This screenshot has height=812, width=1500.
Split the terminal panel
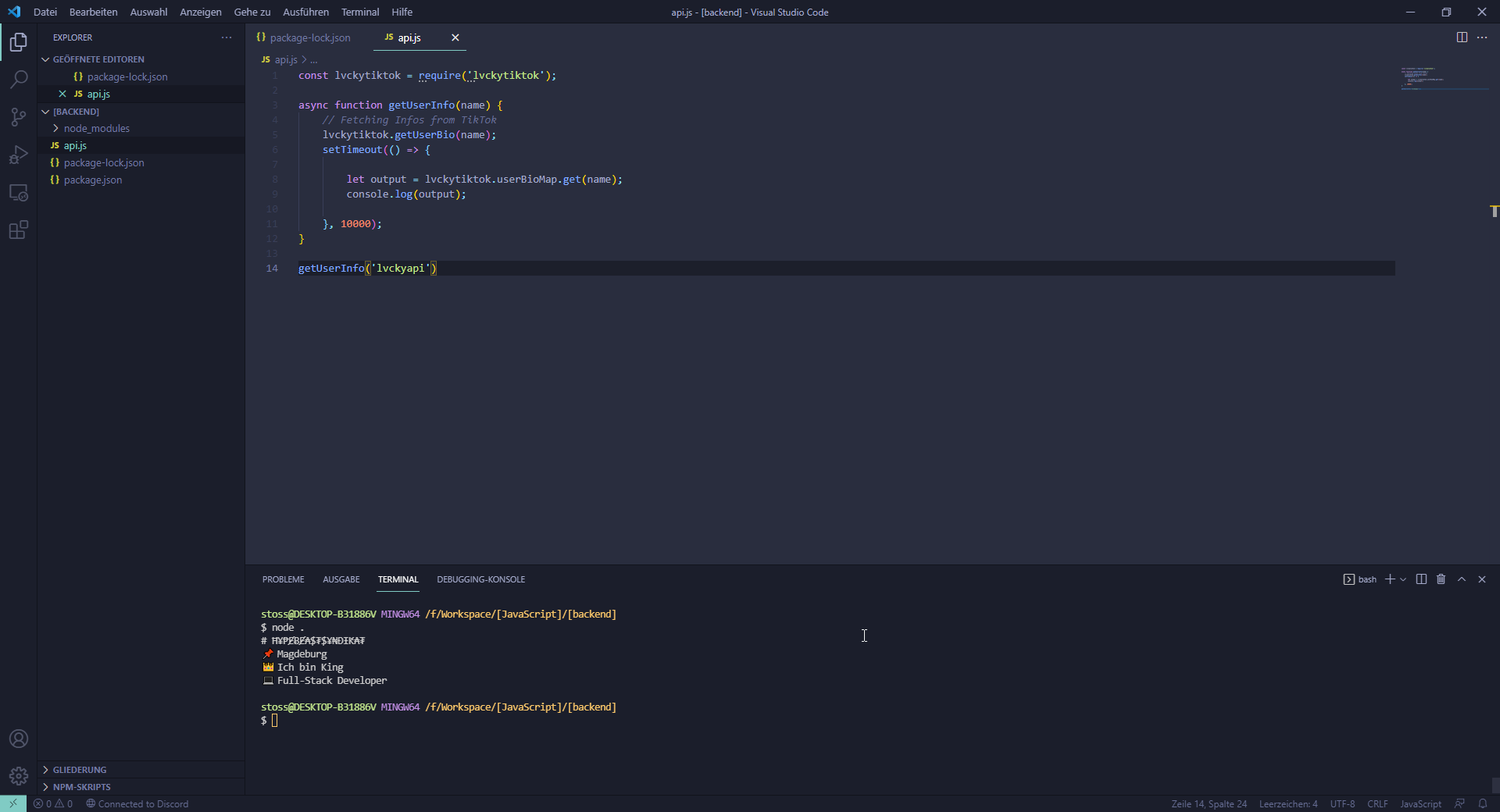pos(1421,579)
